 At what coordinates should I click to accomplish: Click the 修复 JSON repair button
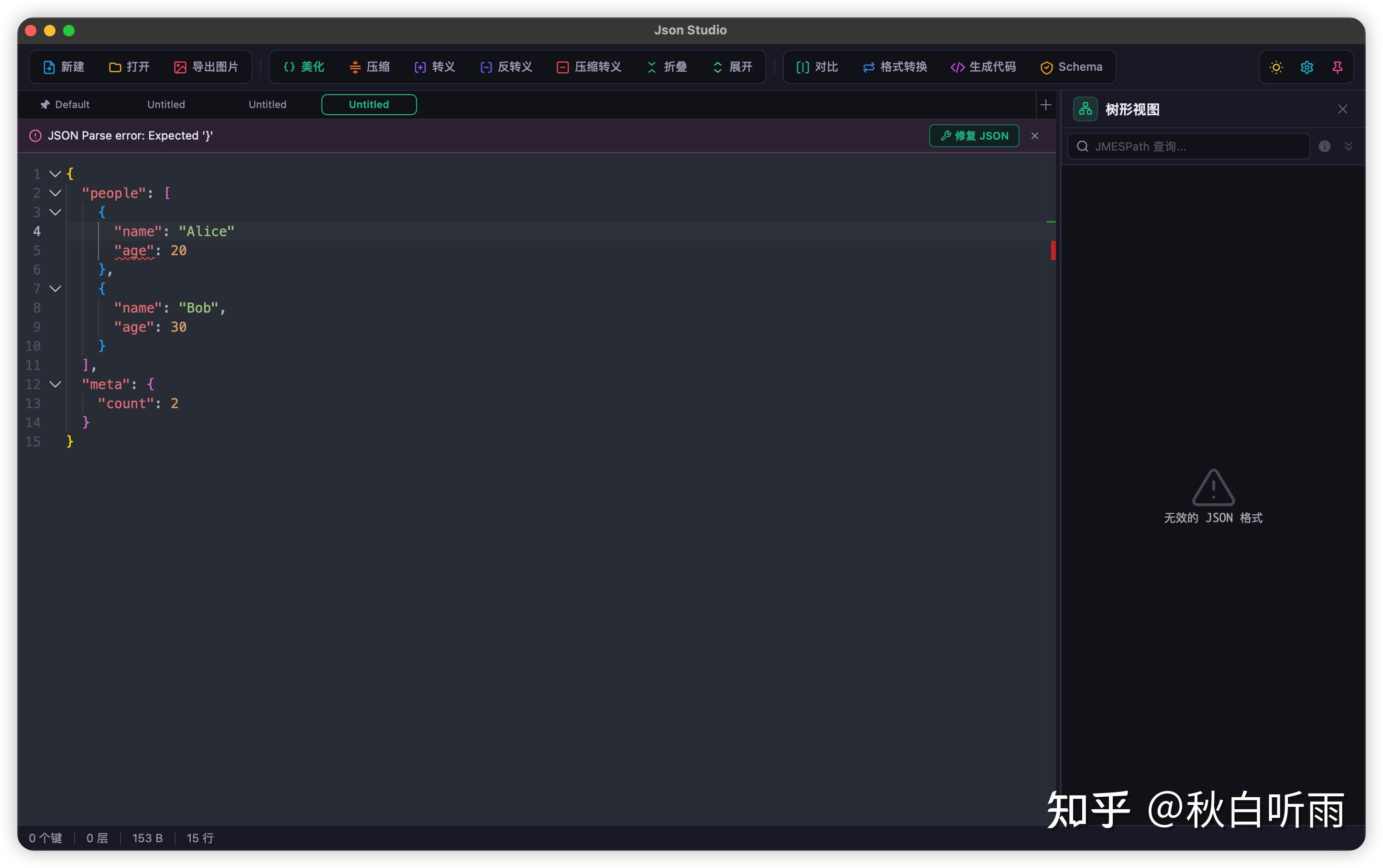974,135
